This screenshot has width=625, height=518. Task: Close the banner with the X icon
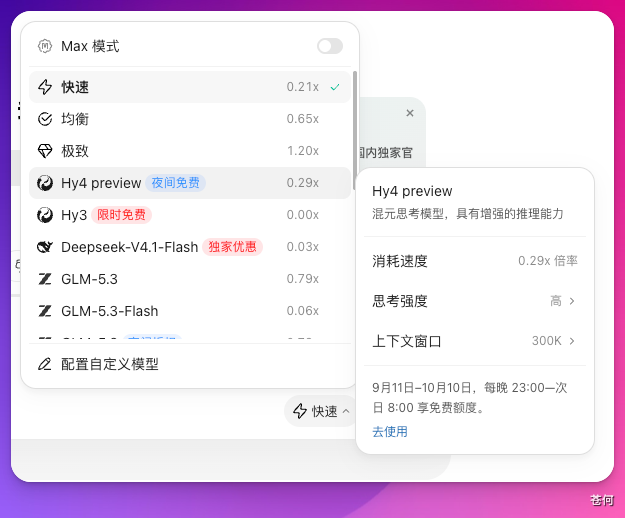pos(410,113)
